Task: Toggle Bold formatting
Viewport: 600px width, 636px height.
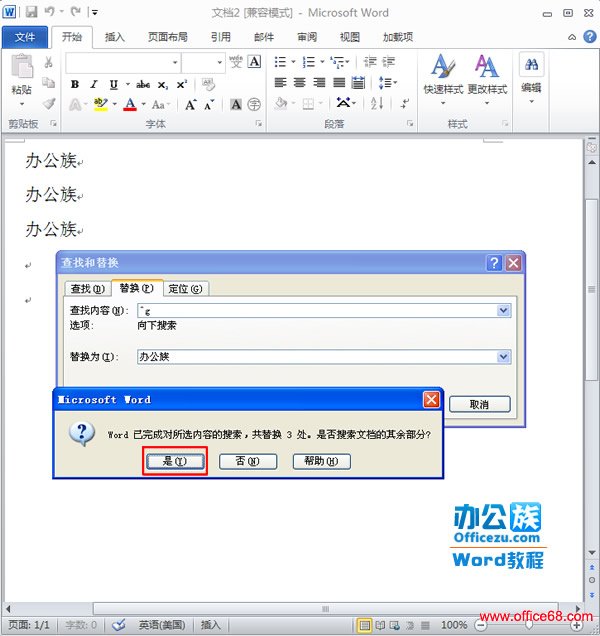Action: point(75,84)
